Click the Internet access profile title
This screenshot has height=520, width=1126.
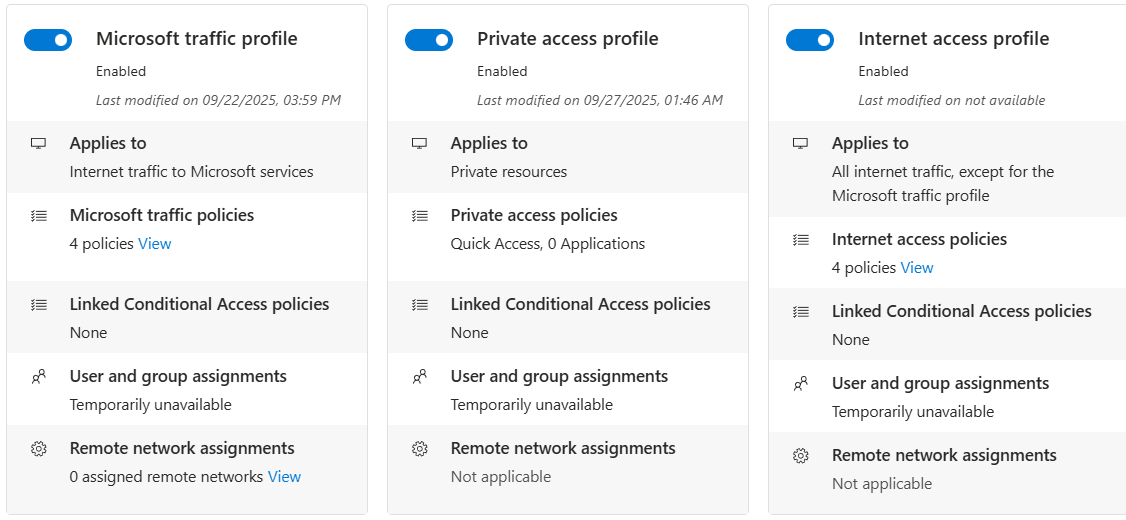coord(953,39)
